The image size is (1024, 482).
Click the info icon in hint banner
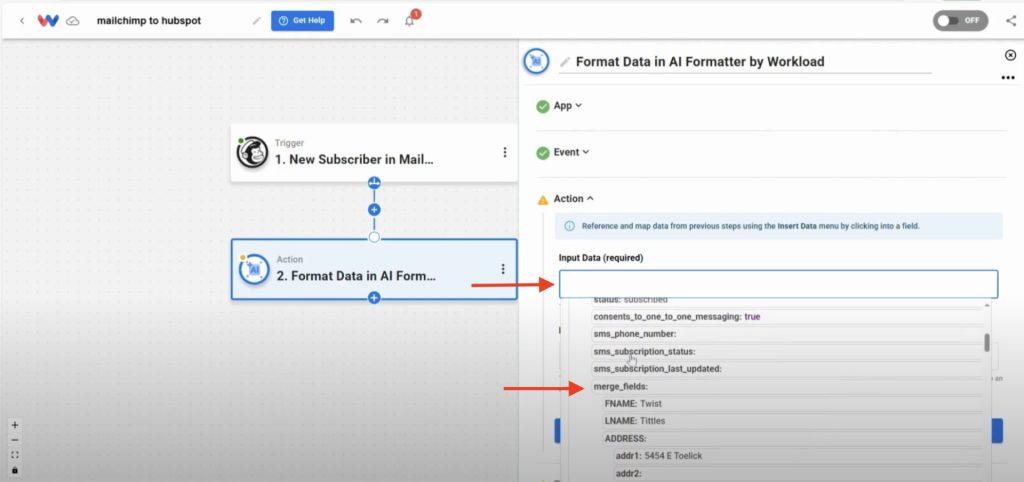coord(569,227)
